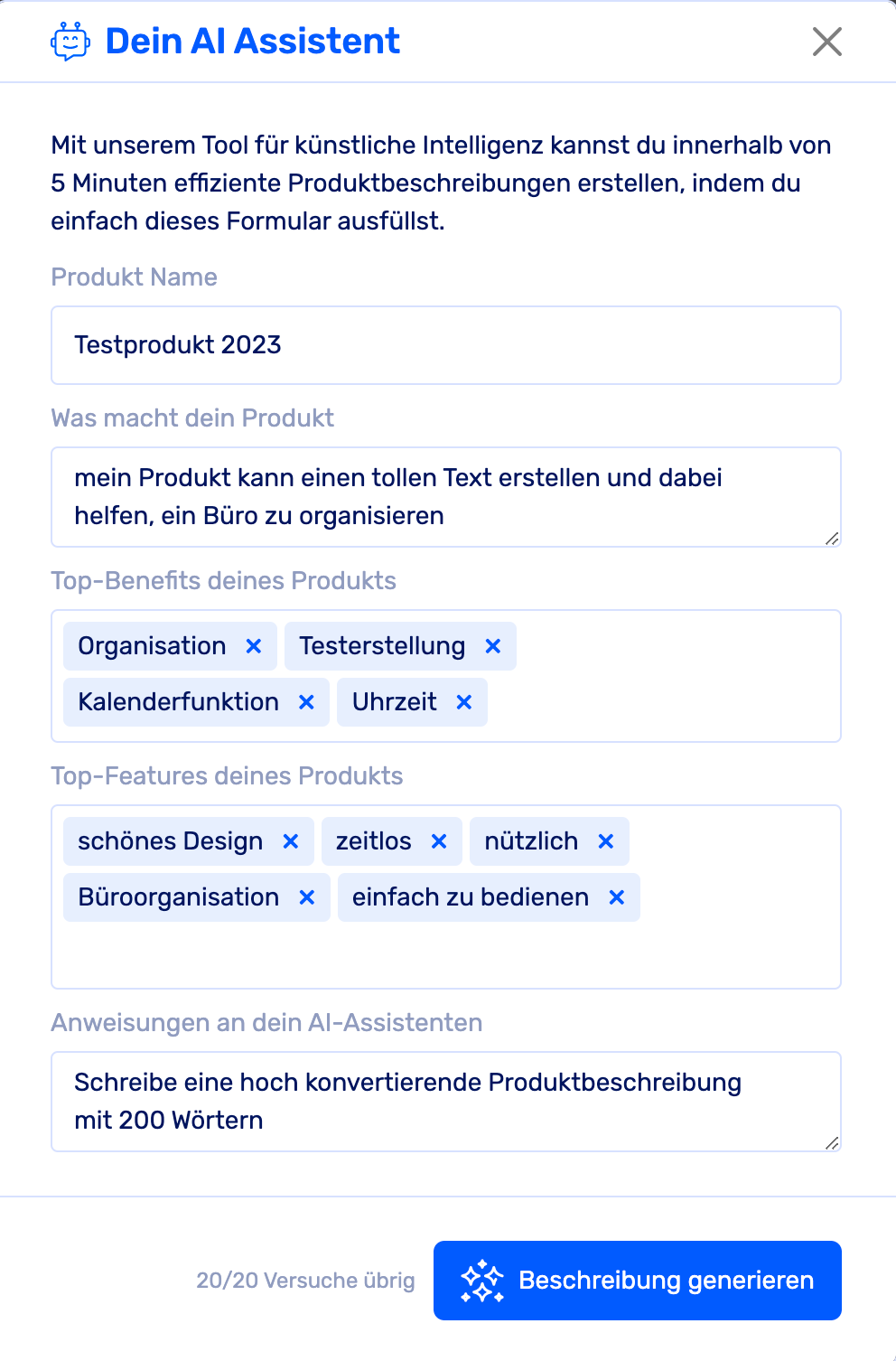Delete the Kalenderfunktion tag
The height and width of the screenshot is (1361, 896).
(307, 702)
